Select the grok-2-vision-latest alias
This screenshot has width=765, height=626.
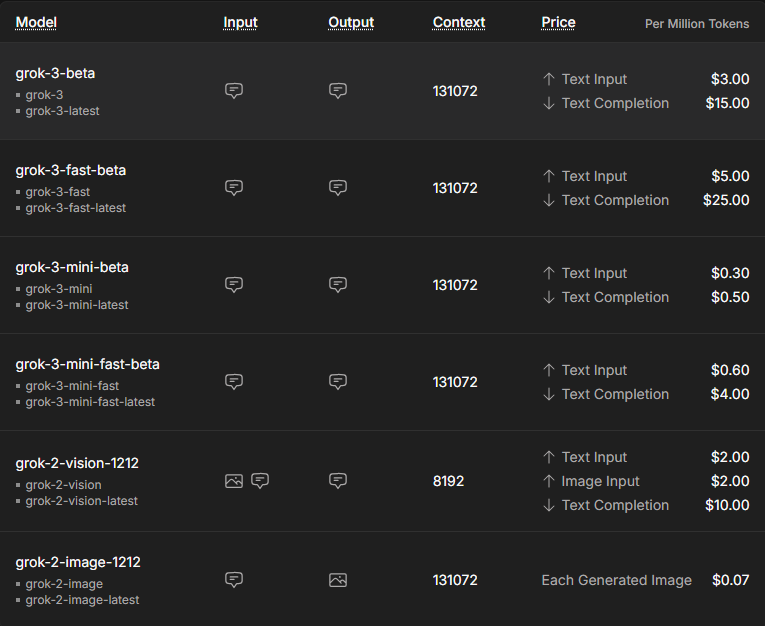click(81, 501)
